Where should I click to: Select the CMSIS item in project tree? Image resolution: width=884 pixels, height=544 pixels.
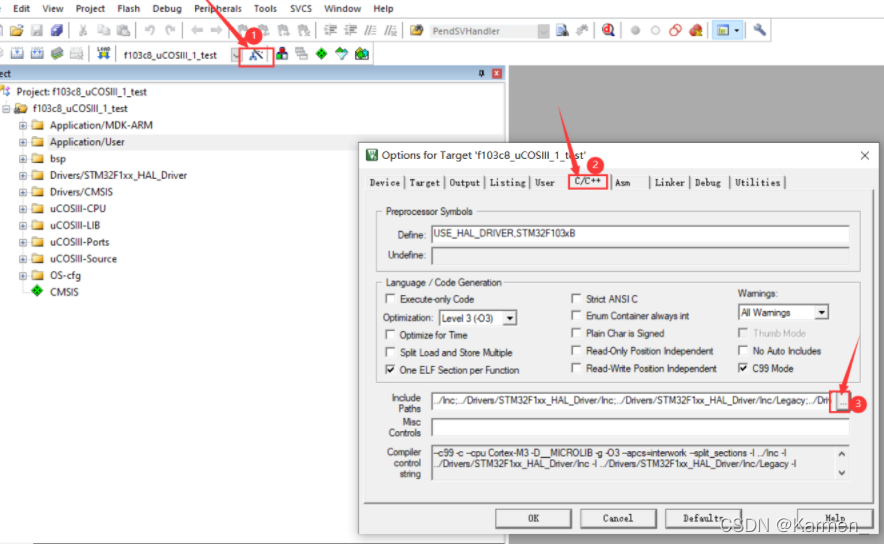point(64,292)
